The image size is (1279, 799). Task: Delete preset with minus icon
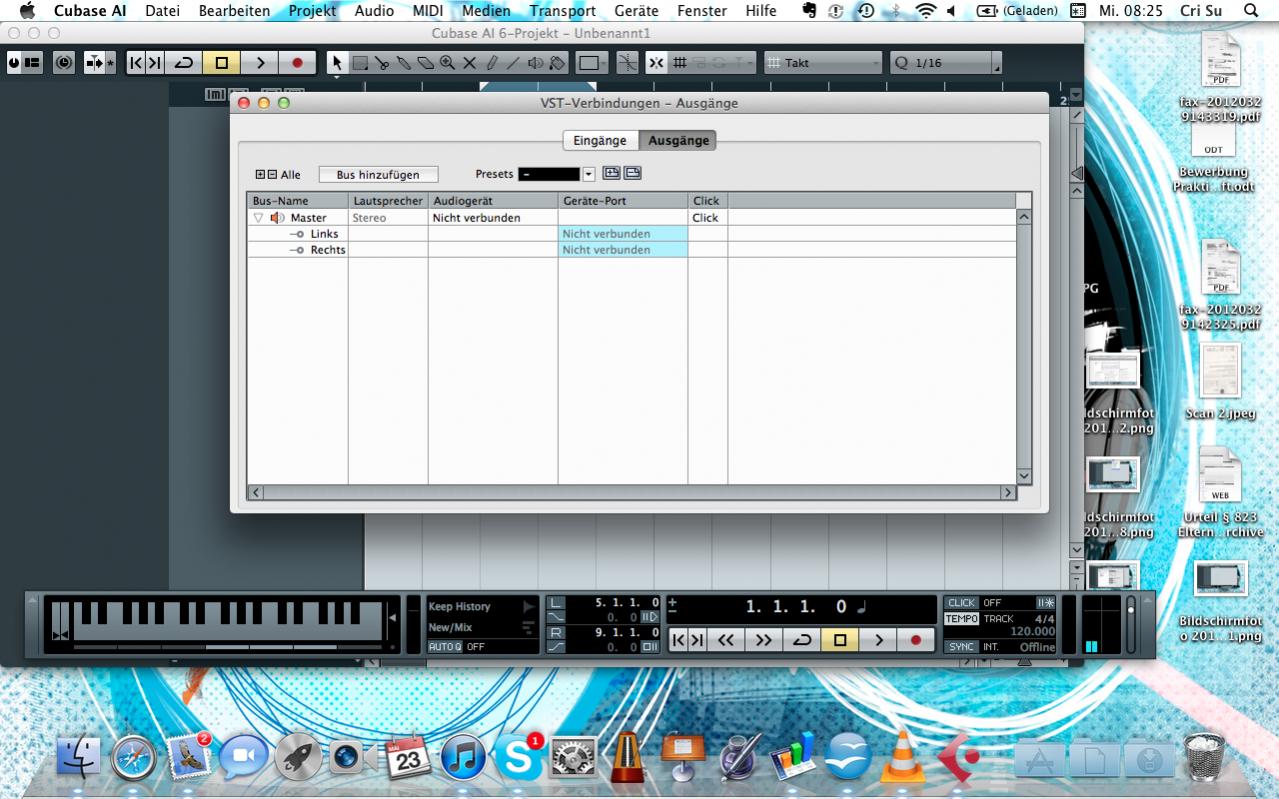click(x=632, y=173)
